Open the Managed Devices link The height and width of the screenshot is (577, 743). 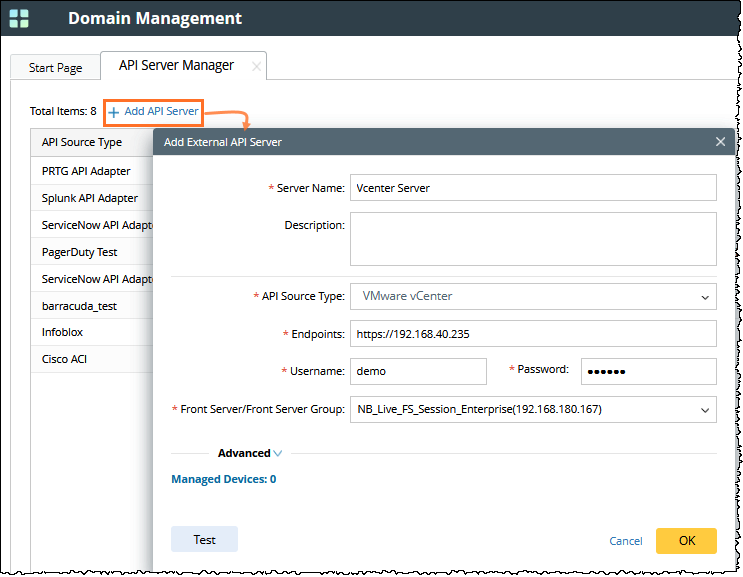223,479
